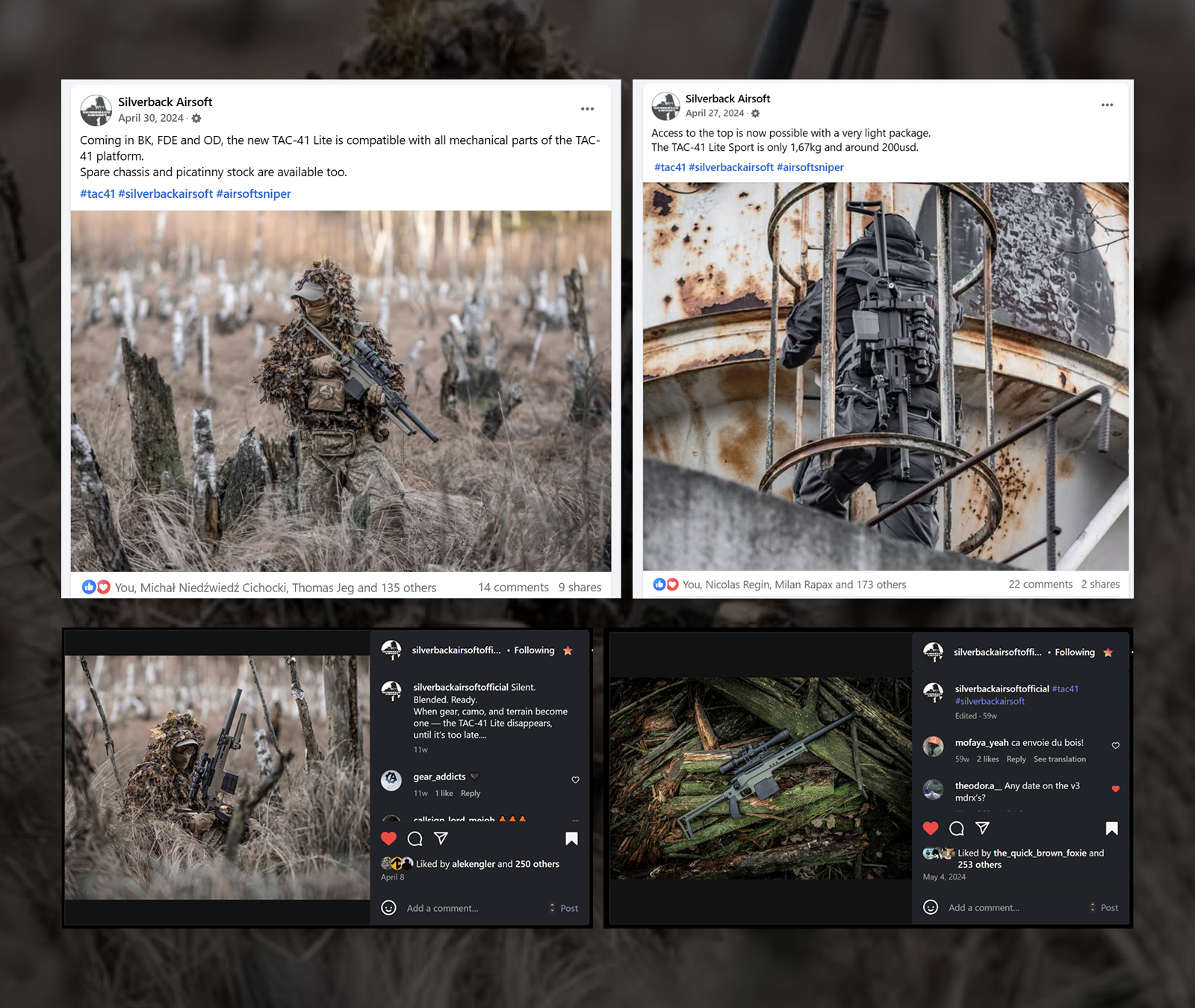Screen dimensions: 1195x1008
Task: Open 9 shares on April 30 post
Action: 580,588
